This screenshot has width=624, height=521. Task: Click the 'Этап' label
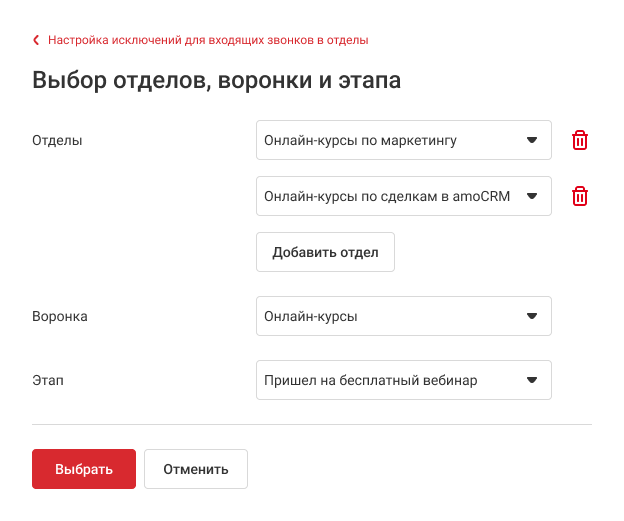48,380
